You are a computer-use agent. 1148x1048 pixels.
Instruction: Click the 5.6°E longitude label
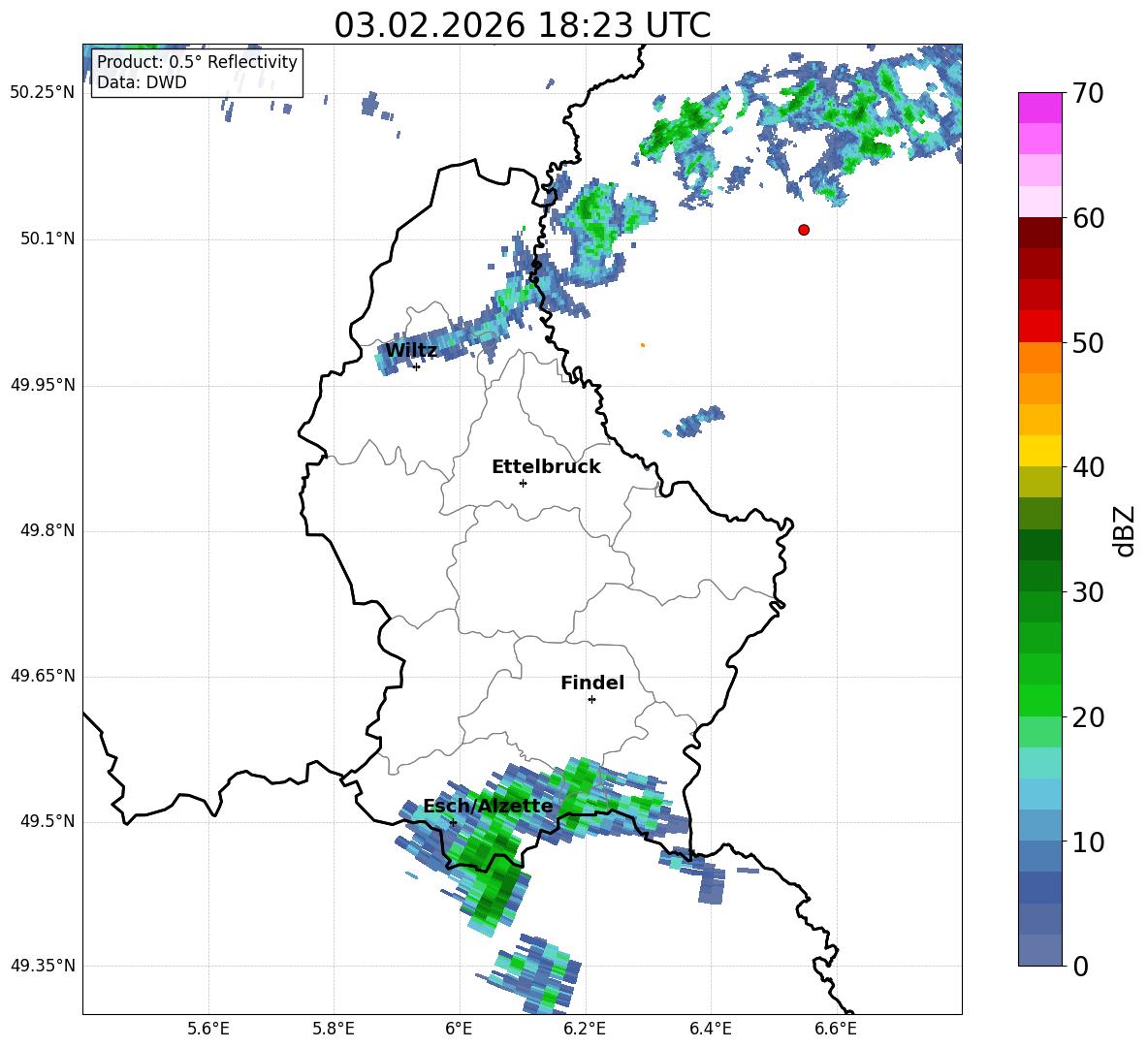[208, 1029]
